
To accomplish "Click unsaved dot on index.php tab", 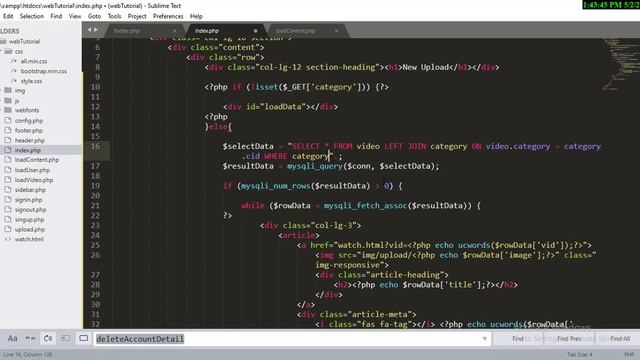I will tap(256, 31).
